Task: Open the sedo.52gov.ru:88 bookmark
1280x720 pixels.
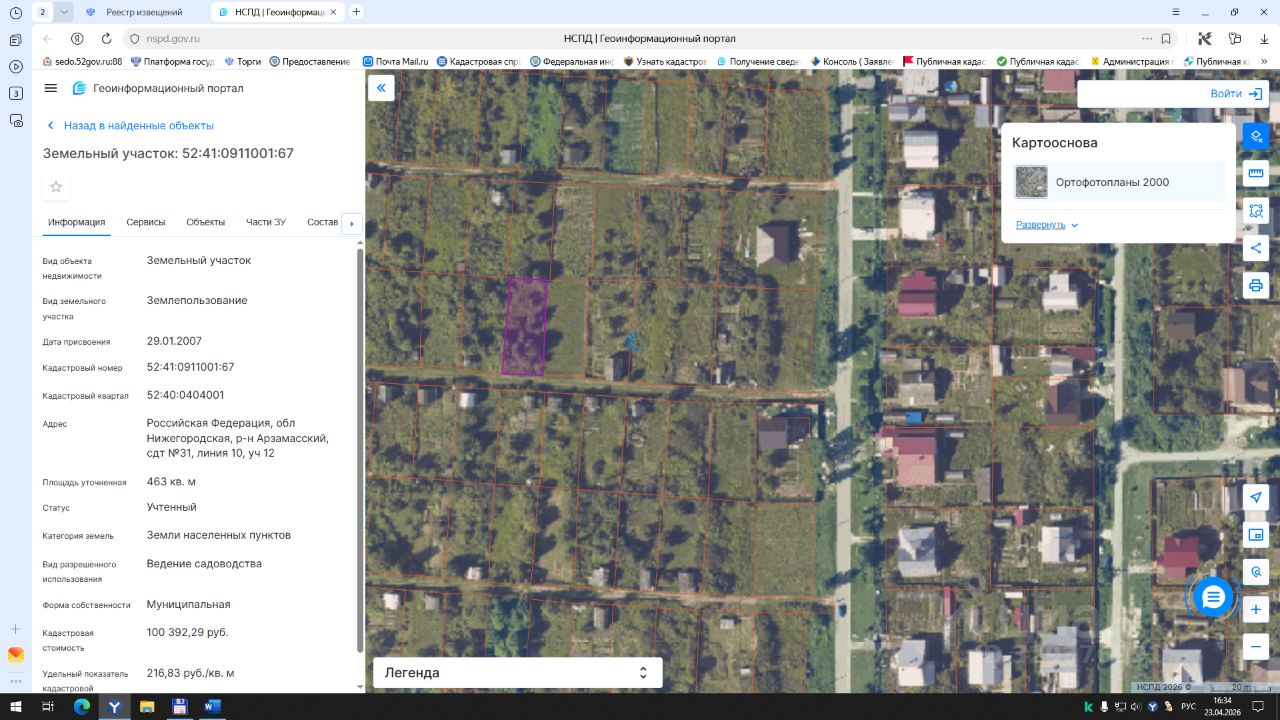Action: pyautogui.click(x=81, y=61)
